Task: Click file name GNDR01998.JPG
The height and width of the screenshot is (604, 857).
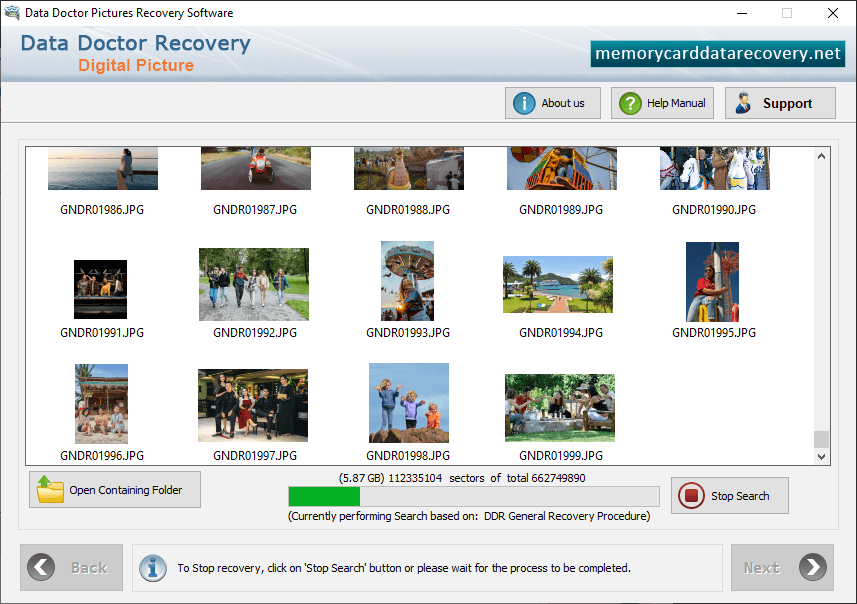Action: 408,456
